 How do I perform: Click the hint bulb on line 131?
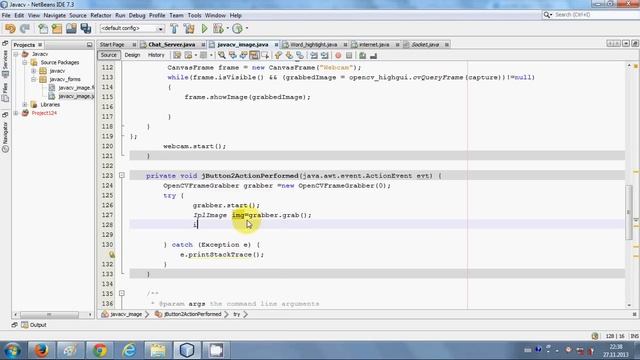pyautogui.click(x=111, y=255)
